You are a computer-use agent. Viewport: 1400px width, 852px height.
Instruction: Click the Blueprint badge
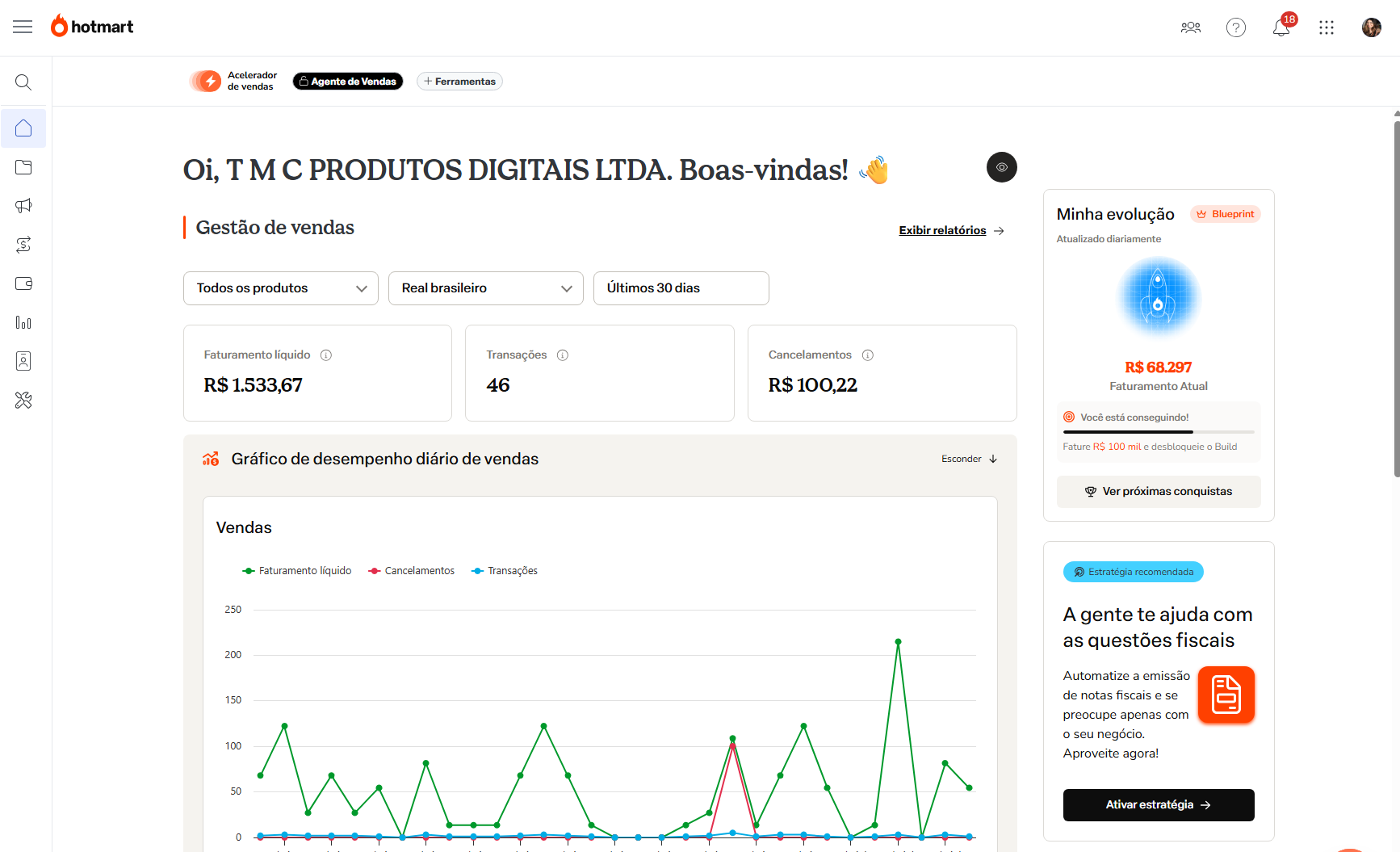(x=1226, y=214)
